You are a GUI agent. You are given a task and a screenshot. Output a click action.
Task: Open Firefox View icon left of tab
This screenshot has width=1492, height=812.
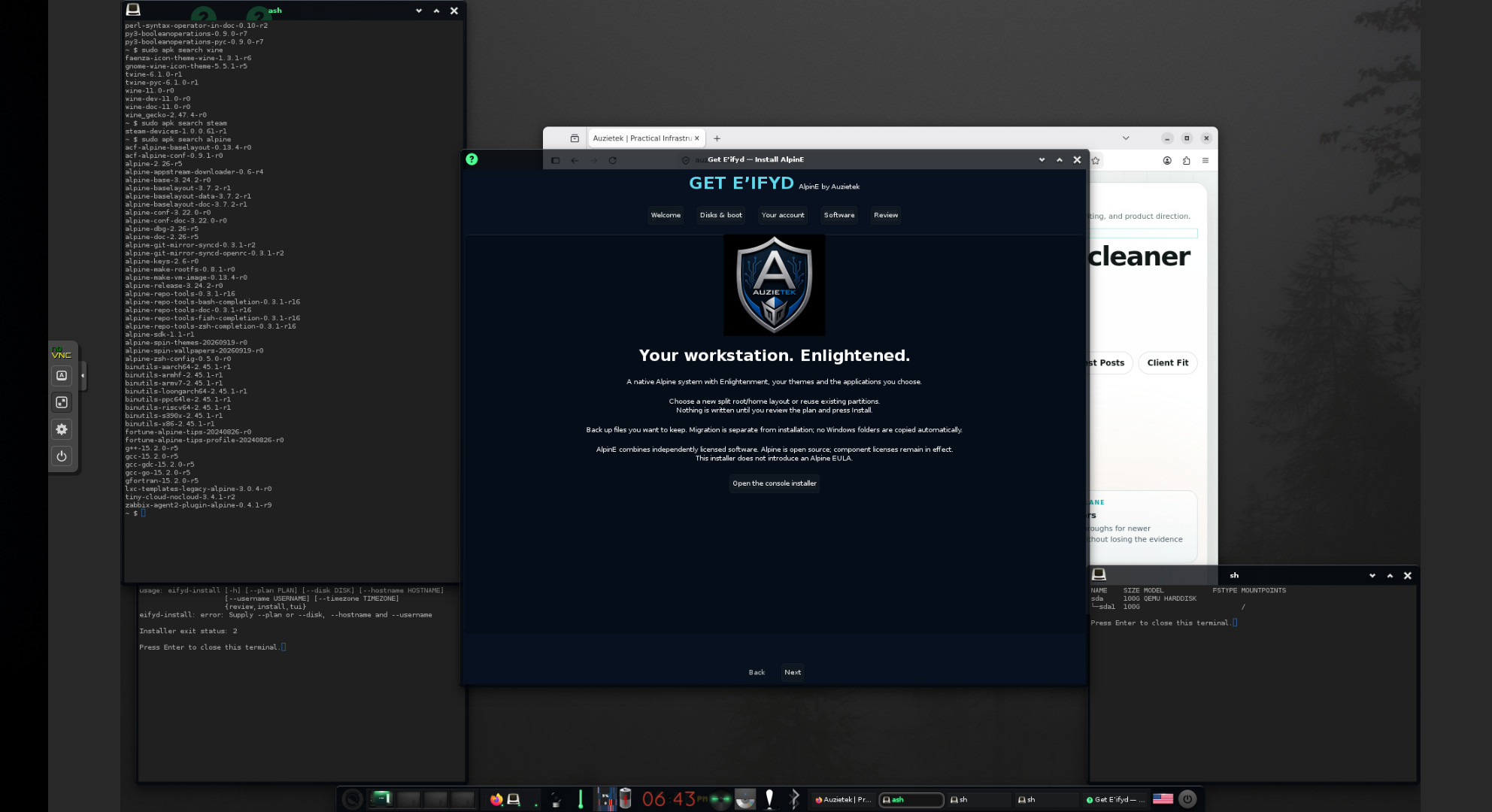pos(575,138)
